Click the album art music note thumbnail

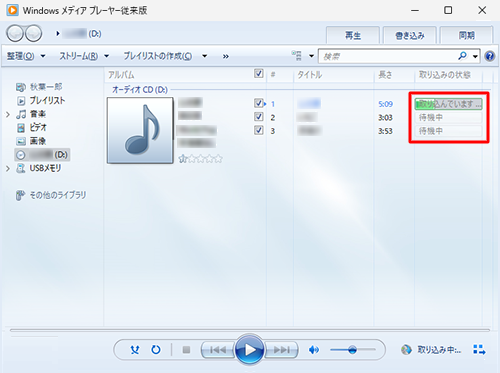140,130
